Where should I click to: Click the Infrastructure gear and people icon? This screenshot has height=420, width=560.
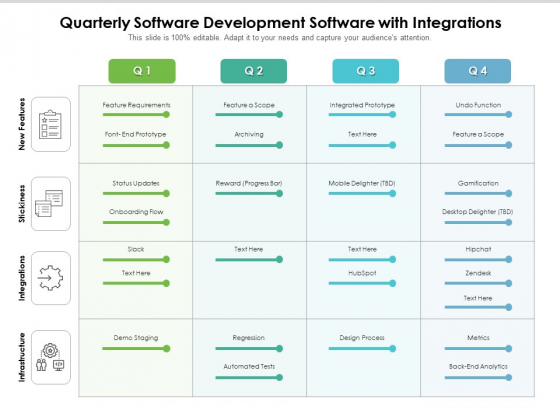pos(50,357)
